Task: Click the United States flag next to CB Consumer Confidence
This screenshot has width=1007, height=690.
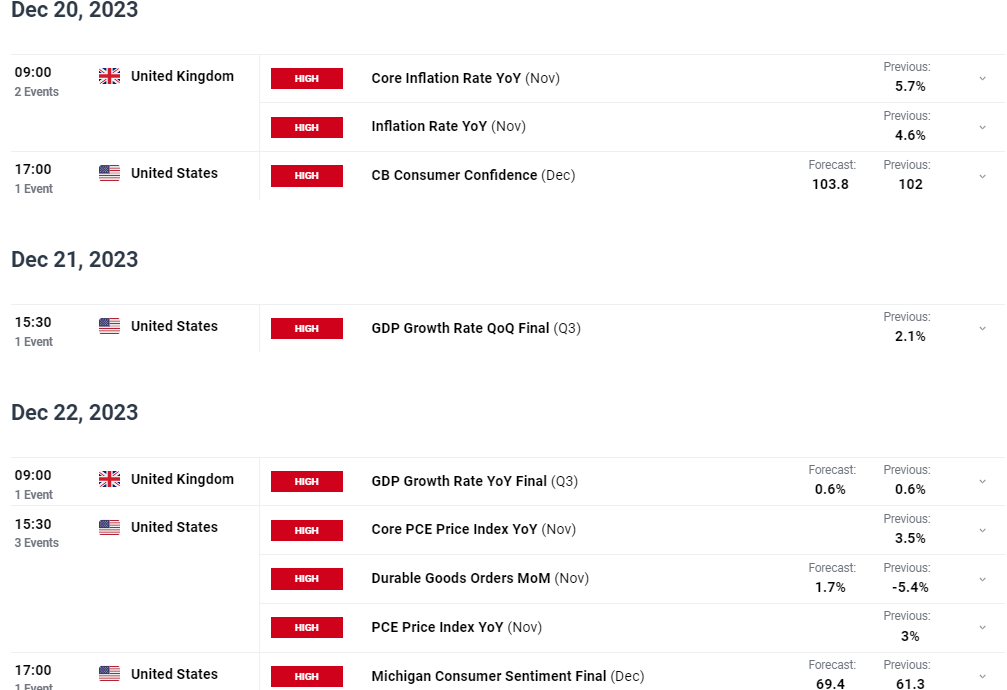Action: point(109,173)
